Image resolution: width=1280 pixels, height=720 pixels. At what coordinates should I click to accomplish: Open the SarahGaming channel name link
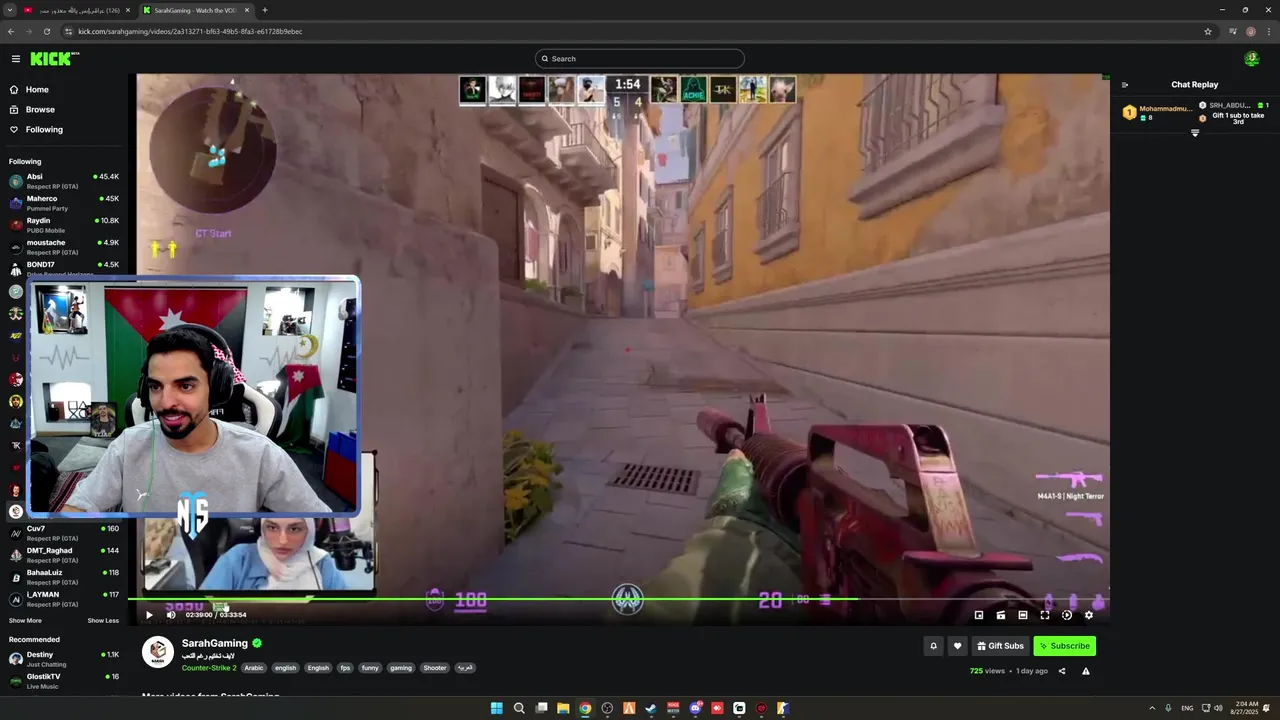215,644
